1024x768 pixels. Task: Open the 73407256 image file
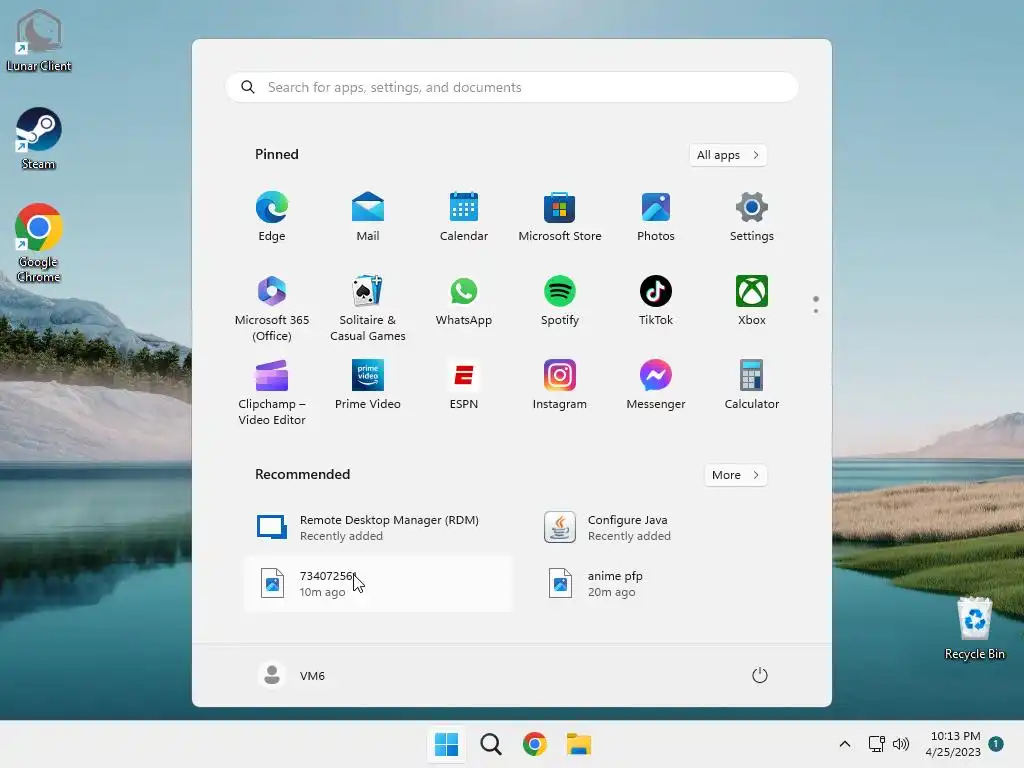[x=379, y=584]
